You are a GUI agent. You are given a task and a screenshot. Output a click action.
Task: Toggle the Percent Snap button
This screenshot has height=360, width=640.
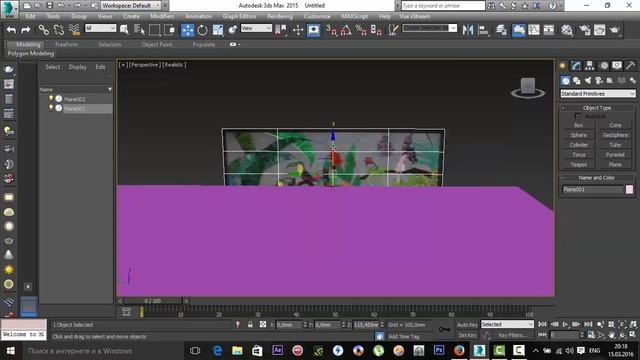(361, 30)
